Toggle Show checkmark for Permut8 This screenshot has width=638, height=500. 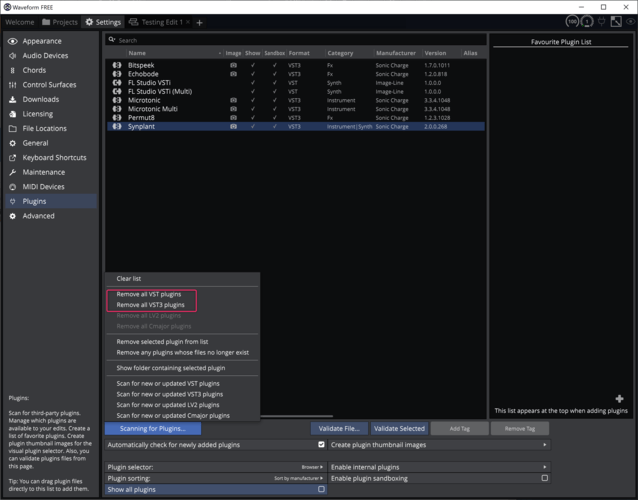[x=253, y=118]
